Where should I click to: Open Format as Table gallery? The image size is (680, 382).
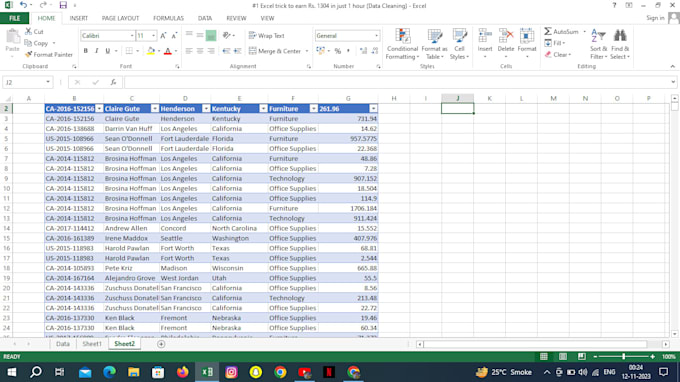(434, 44)
